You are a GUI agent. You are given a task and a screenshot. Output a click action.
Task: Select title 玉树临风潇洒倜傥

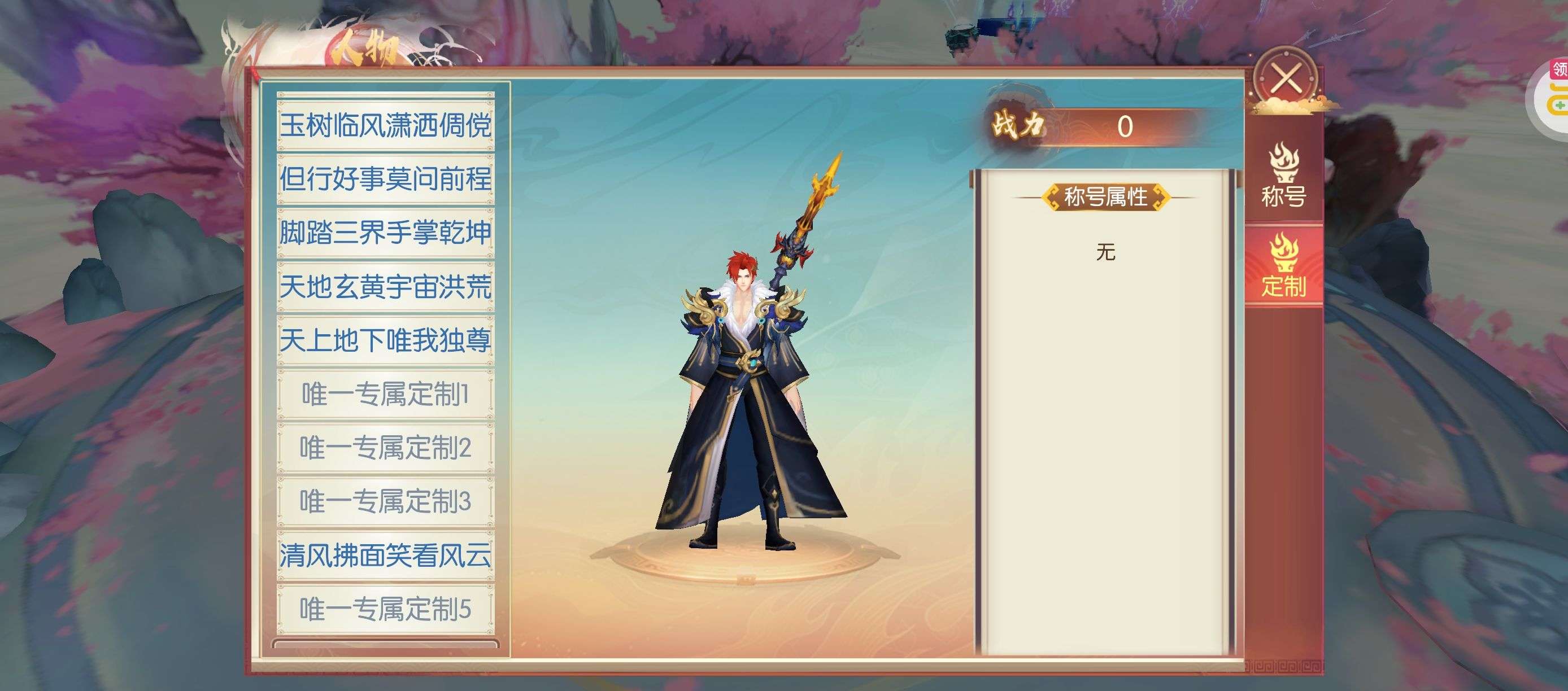(x=385, y=125)
